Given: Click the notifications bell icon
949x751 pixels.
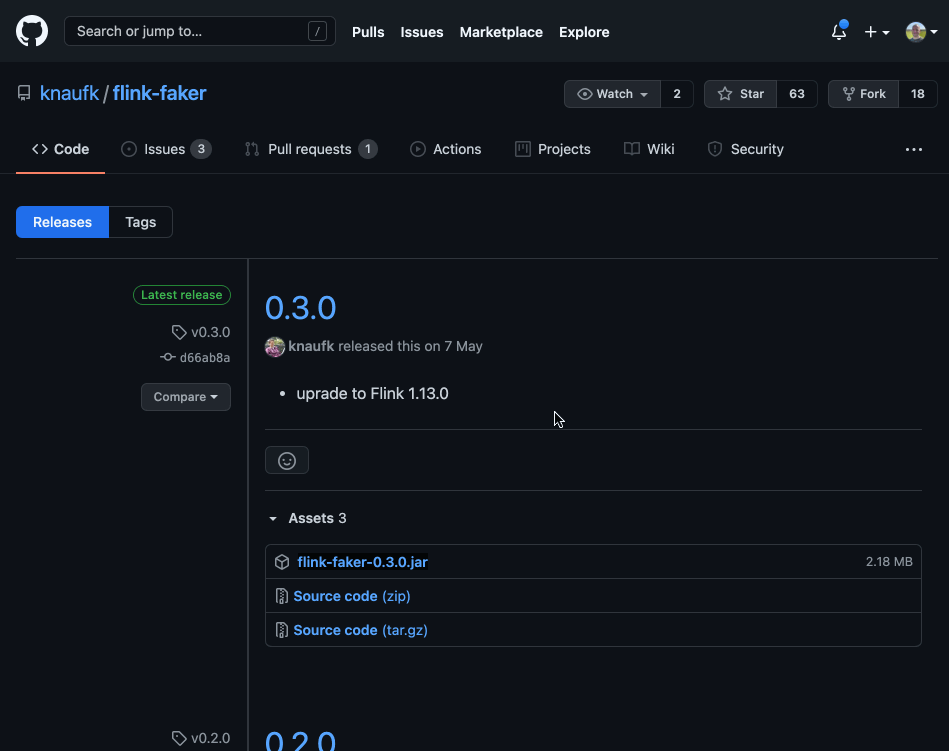Looking at the screenshot, I should coord(839,31).
